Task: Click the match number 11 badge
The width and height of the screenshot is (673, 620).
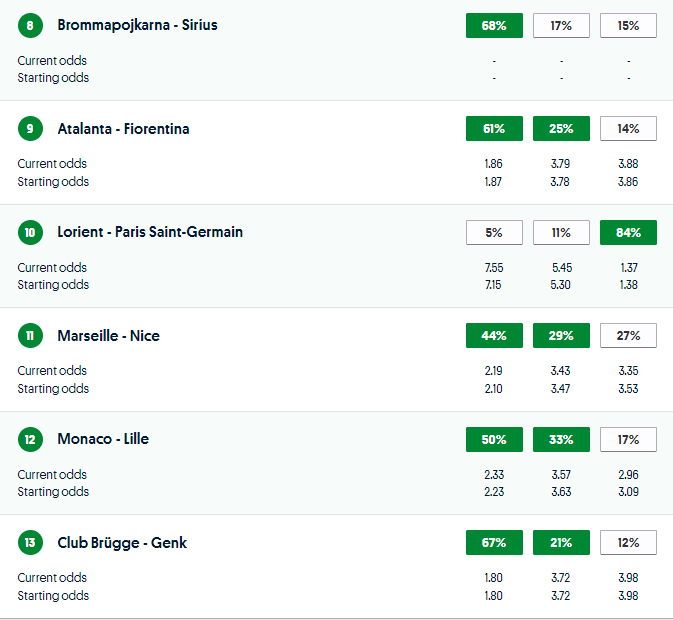Action: pyautogui.click(x=30, y=336)
